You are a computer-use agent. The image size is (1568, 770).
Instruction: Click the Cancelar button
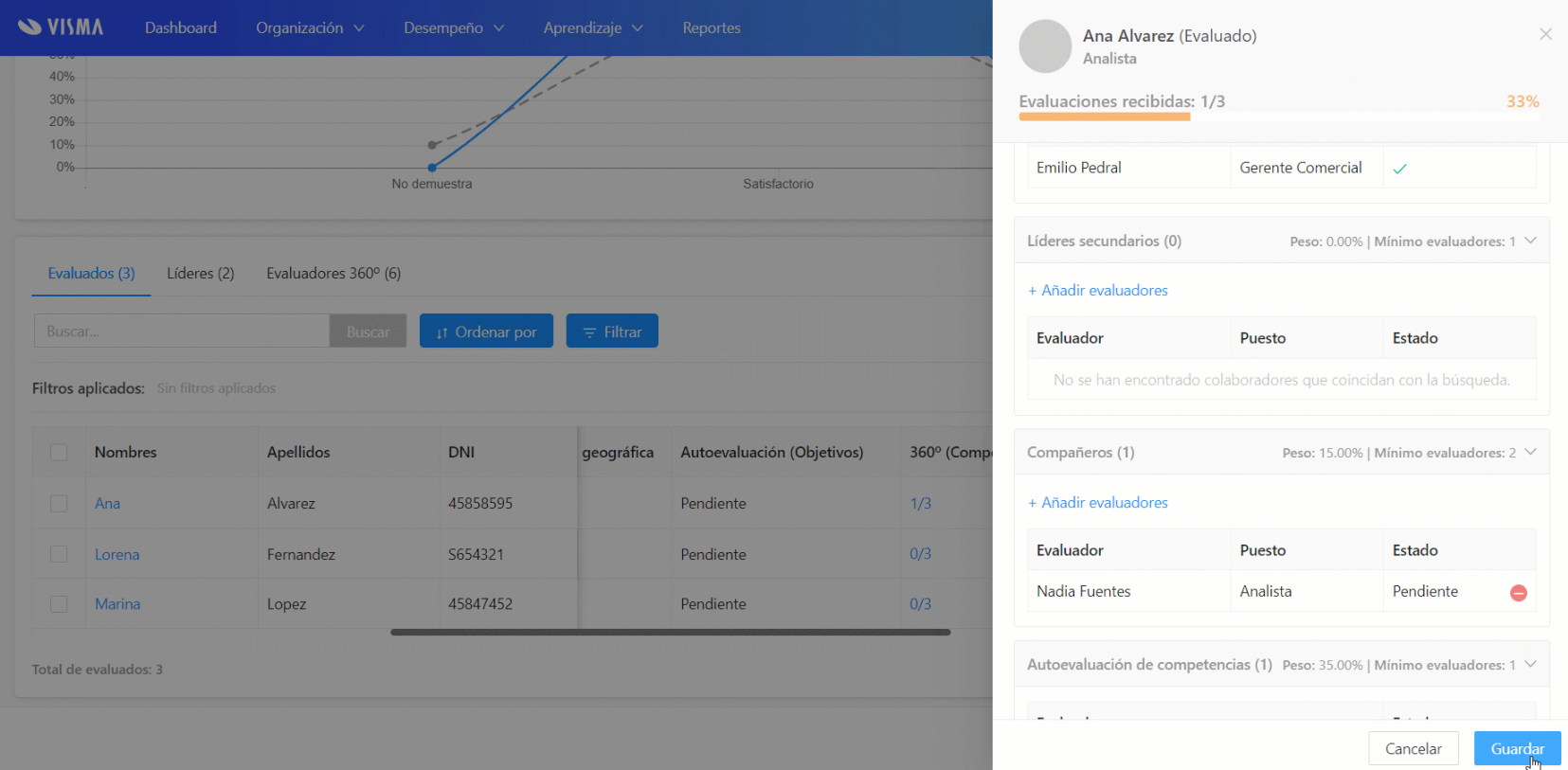tap(1414, 748)
